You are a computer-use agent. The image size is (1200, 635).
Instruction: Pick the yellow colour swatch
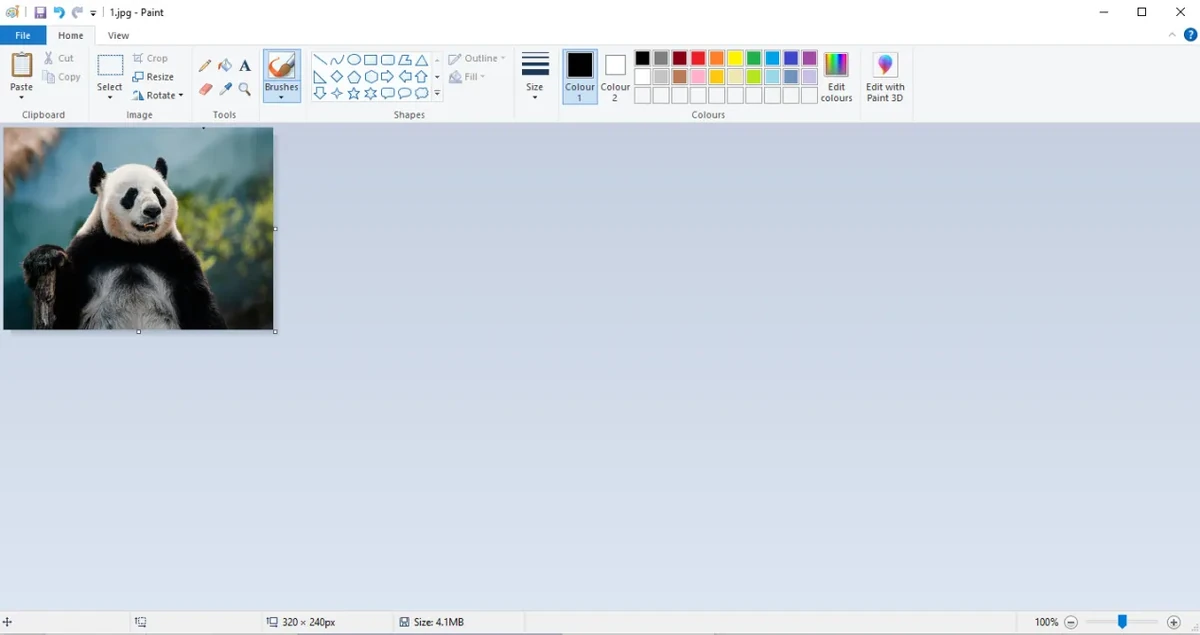click(x=735, y=59)
